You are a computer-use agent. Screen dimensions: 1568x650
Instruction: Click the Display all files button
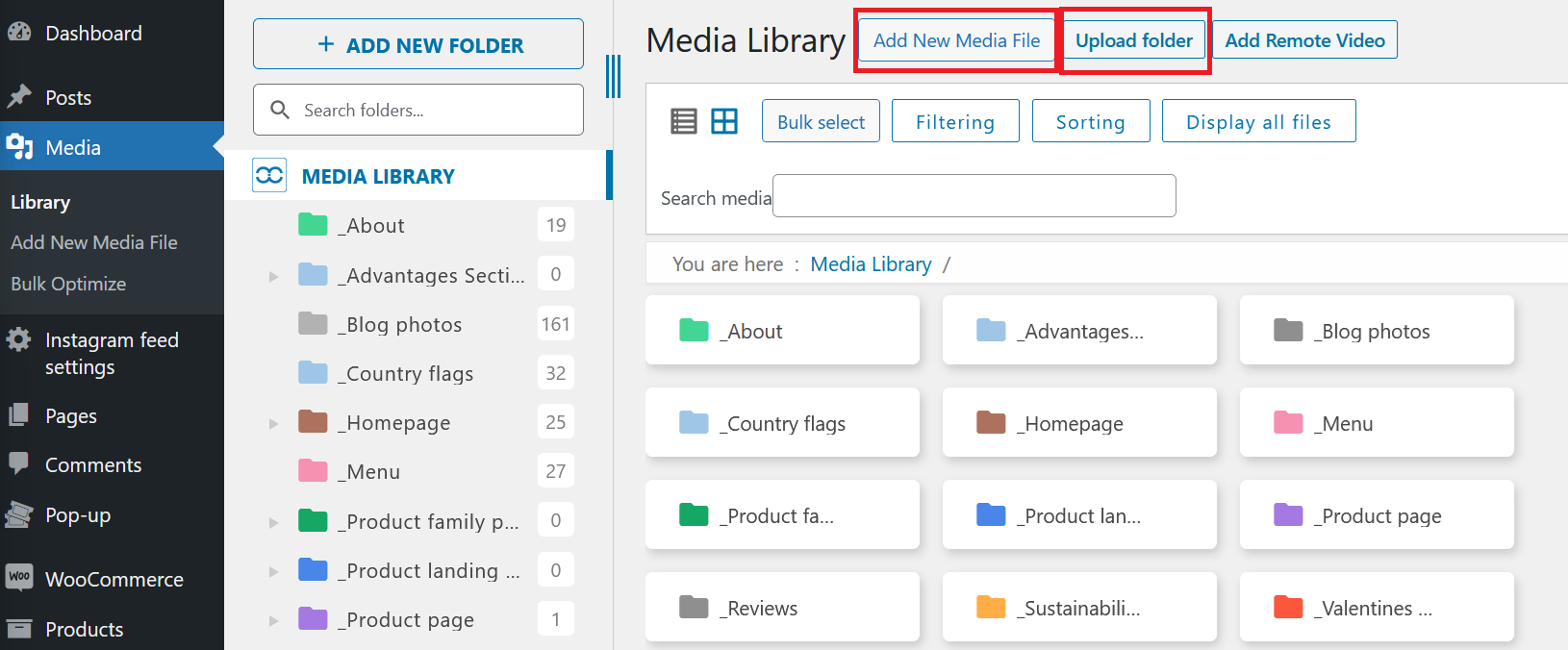click(x=1258, y=121)
